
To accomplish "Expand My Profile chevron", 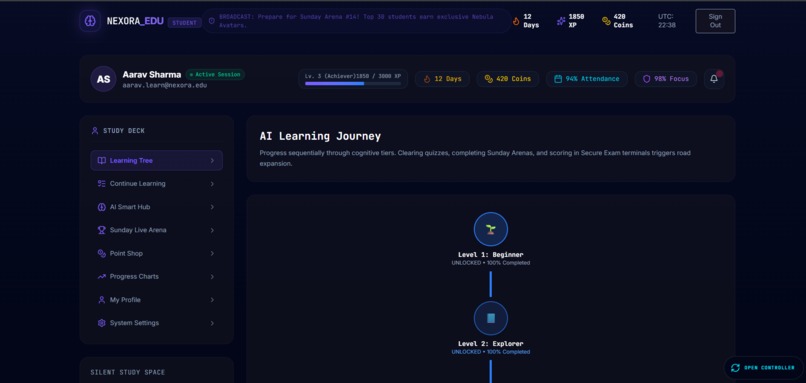I will pos(212,300).
